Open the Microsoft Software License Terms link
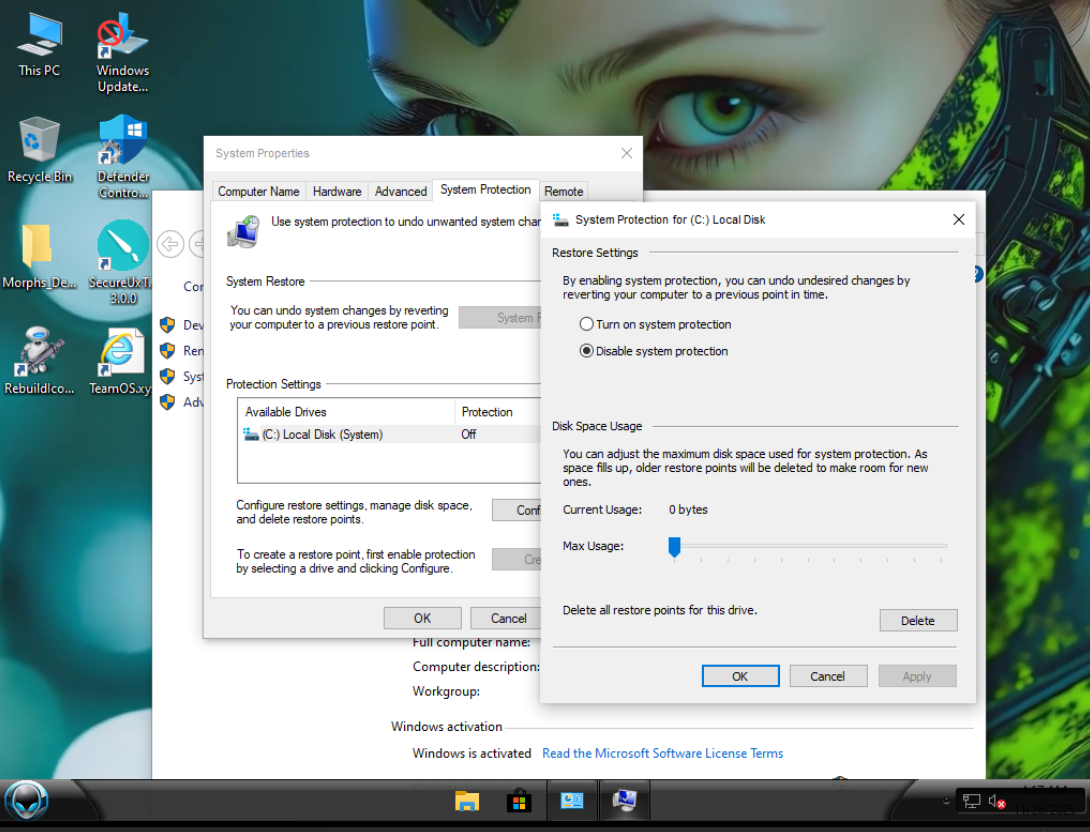 pos(662,753)
